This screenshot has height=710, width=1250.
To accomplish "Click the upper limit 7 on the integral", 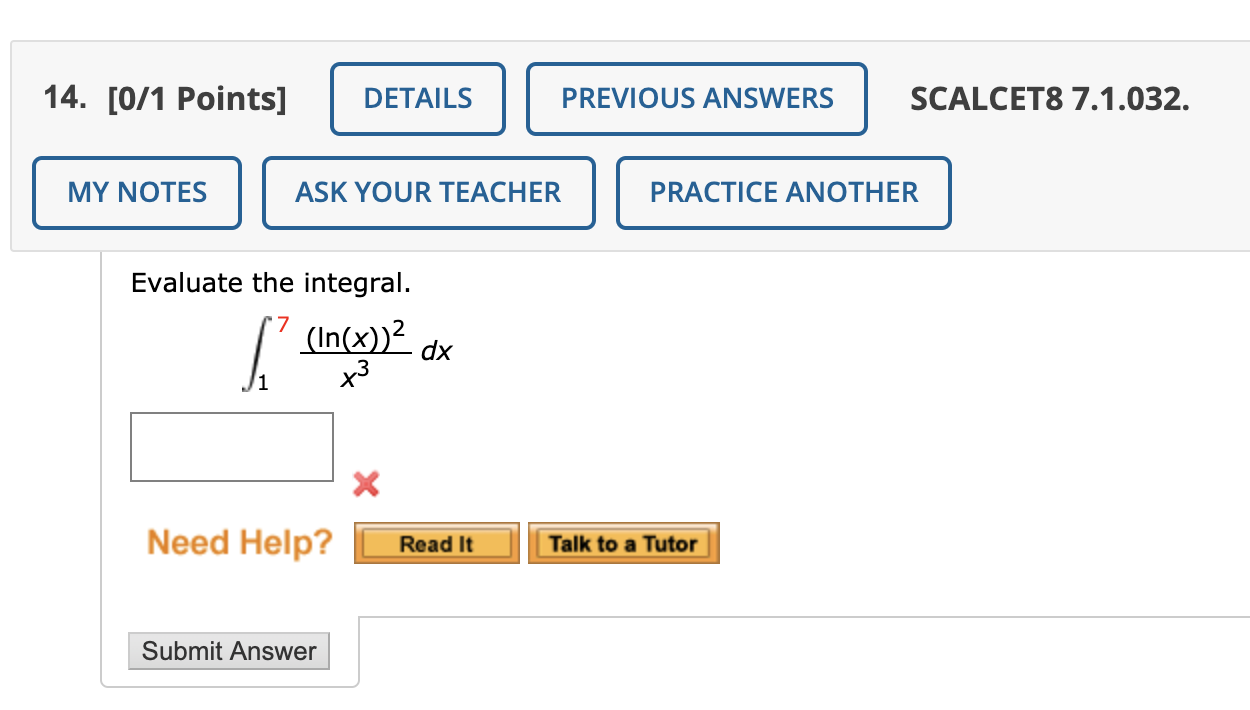I will point(285,321).
